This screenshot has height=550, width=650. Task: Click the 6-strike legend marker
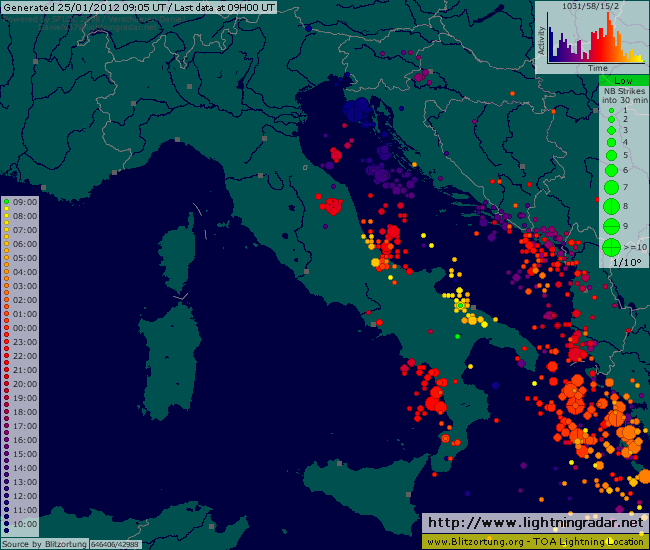pyautogui.click(x=611, y=170)
